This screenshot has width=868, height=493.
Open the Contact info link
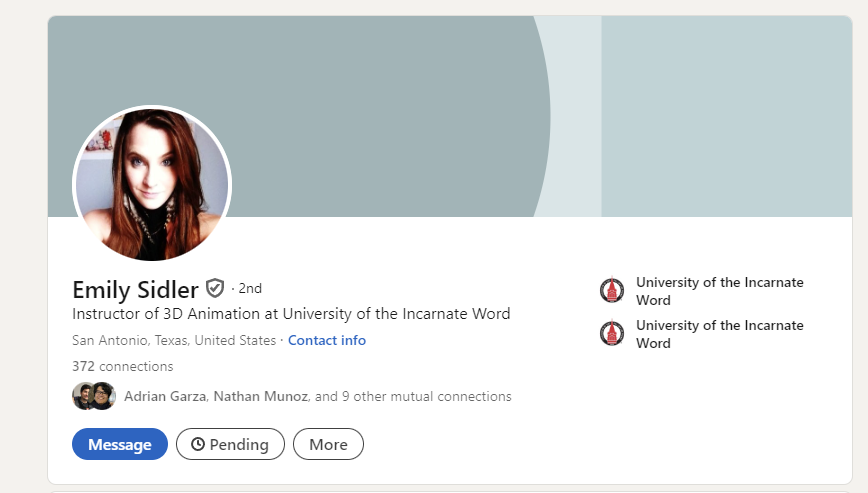point(327,340)
